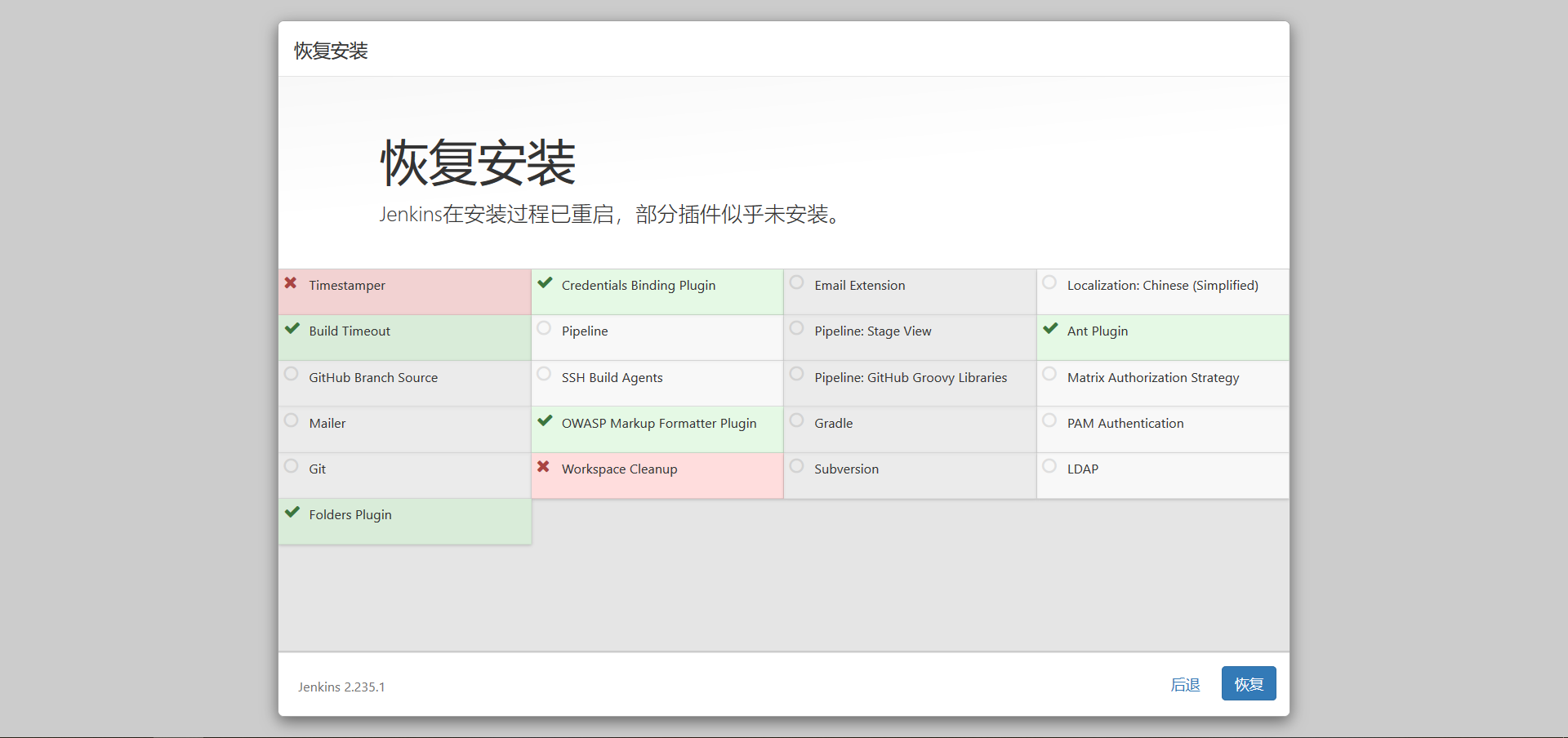Screen dimensions: 1568x738
Task: Select the Timestamper plugin label
Action: point(347,286)
